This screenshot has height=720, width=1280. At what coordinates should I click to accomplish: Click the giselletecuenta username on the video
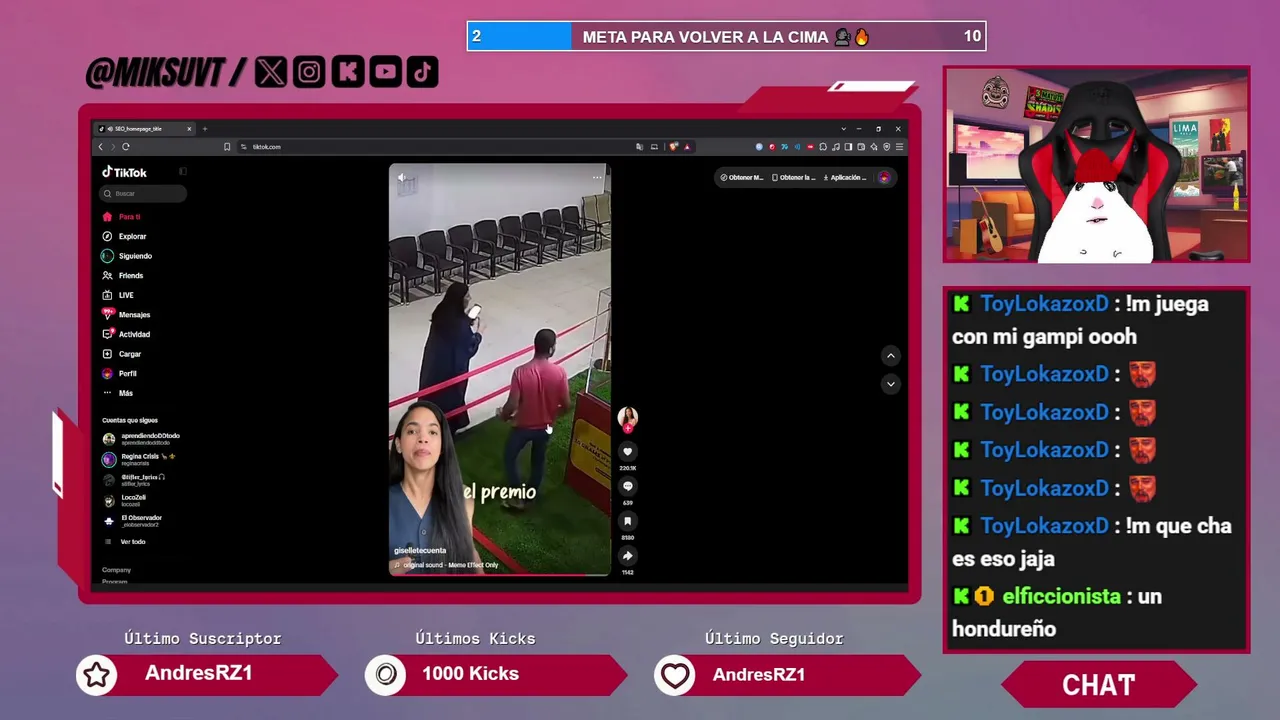point(420,551)
